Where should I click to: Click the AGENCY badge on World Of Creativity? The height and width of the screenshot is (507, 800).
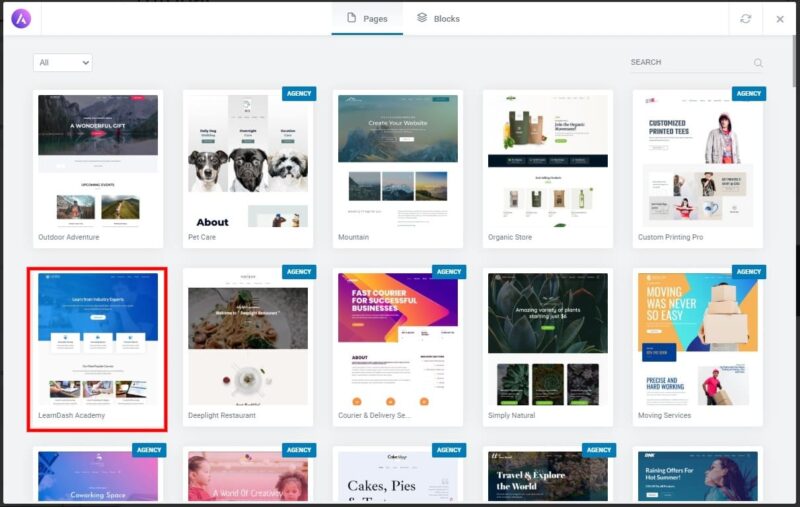pos(299,450)
